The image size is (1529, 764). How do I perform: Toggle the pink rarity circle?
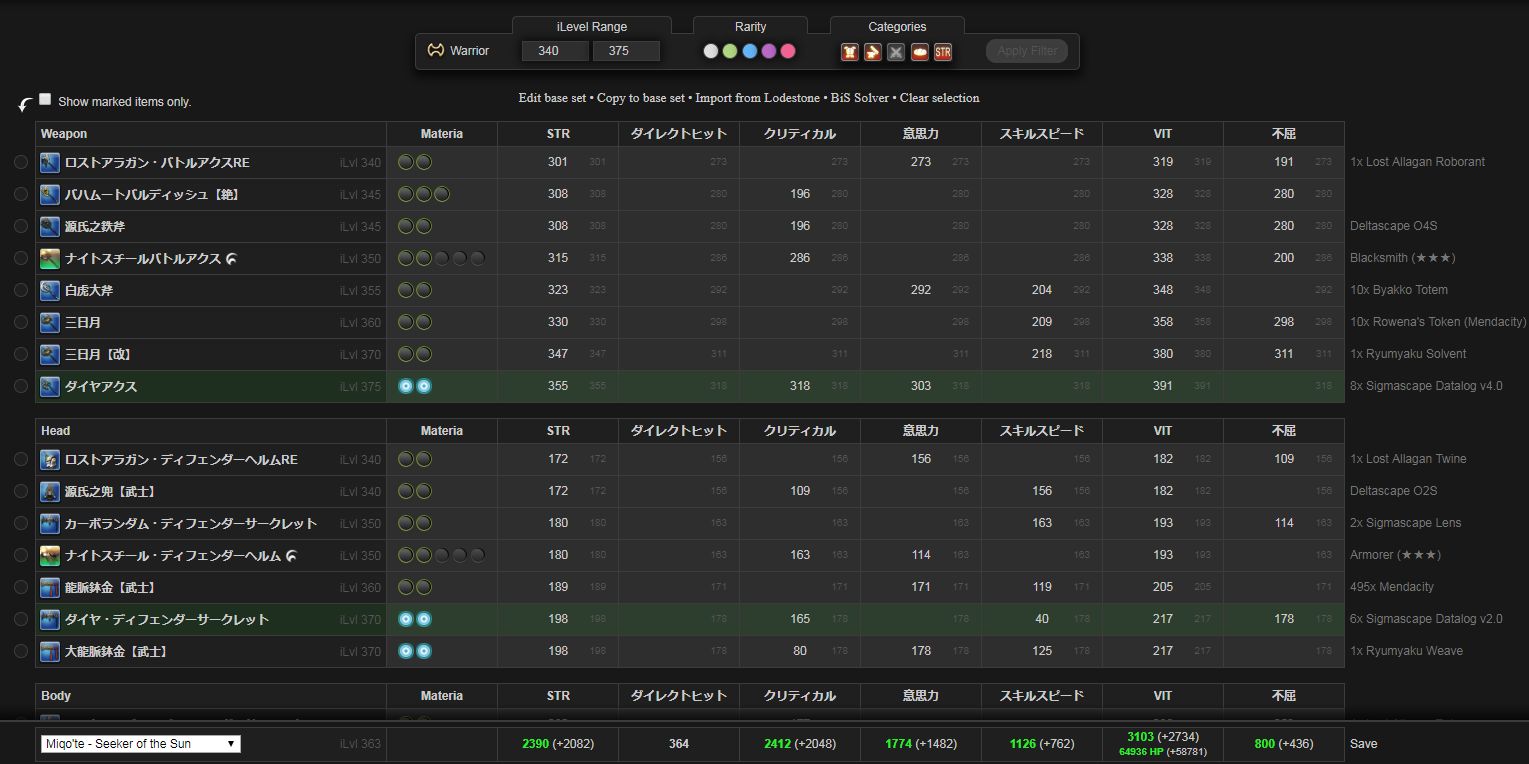788,51
